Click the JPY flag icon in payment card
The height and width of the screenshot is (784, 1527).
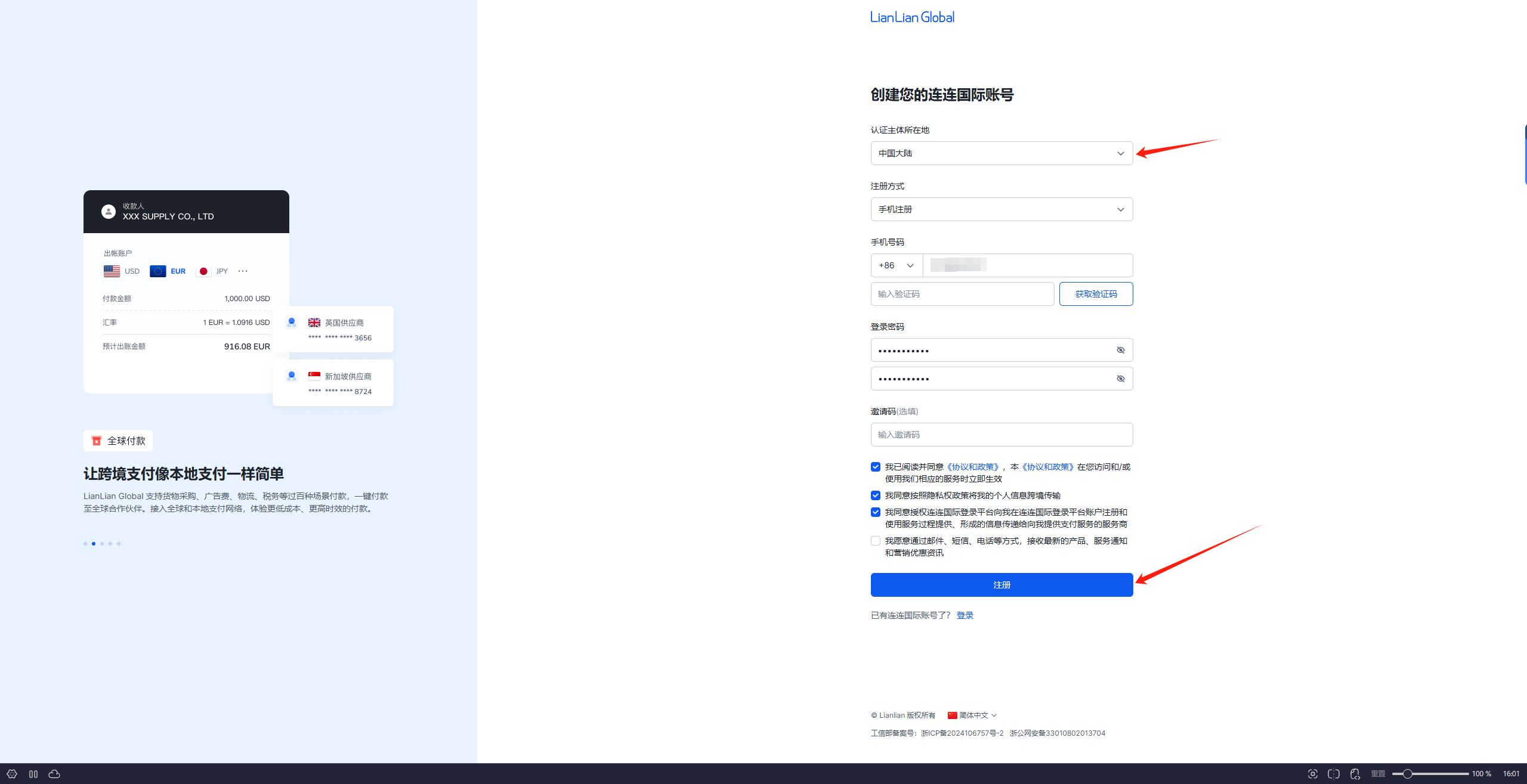click(203, 271)
